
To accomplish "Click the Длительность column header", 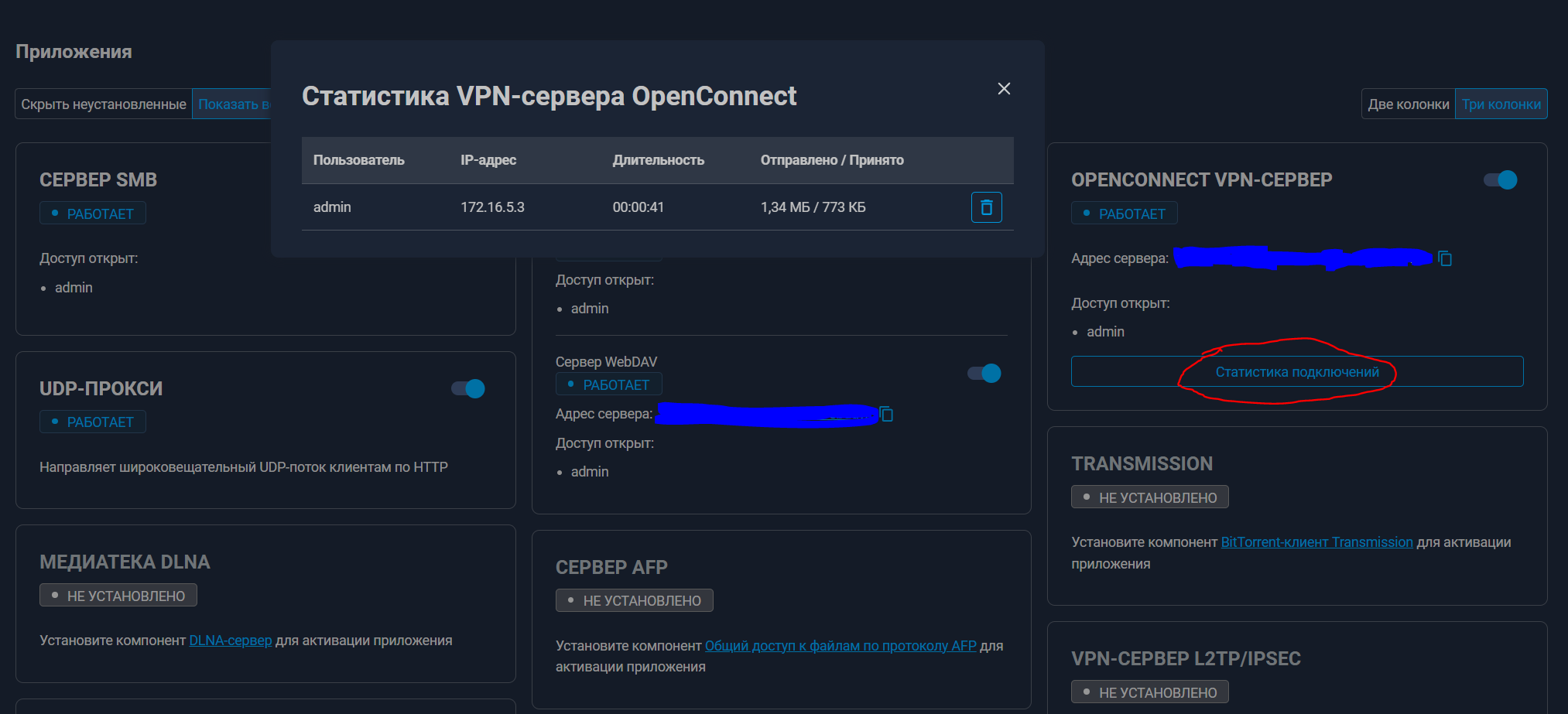I will (x=658, y=160).
